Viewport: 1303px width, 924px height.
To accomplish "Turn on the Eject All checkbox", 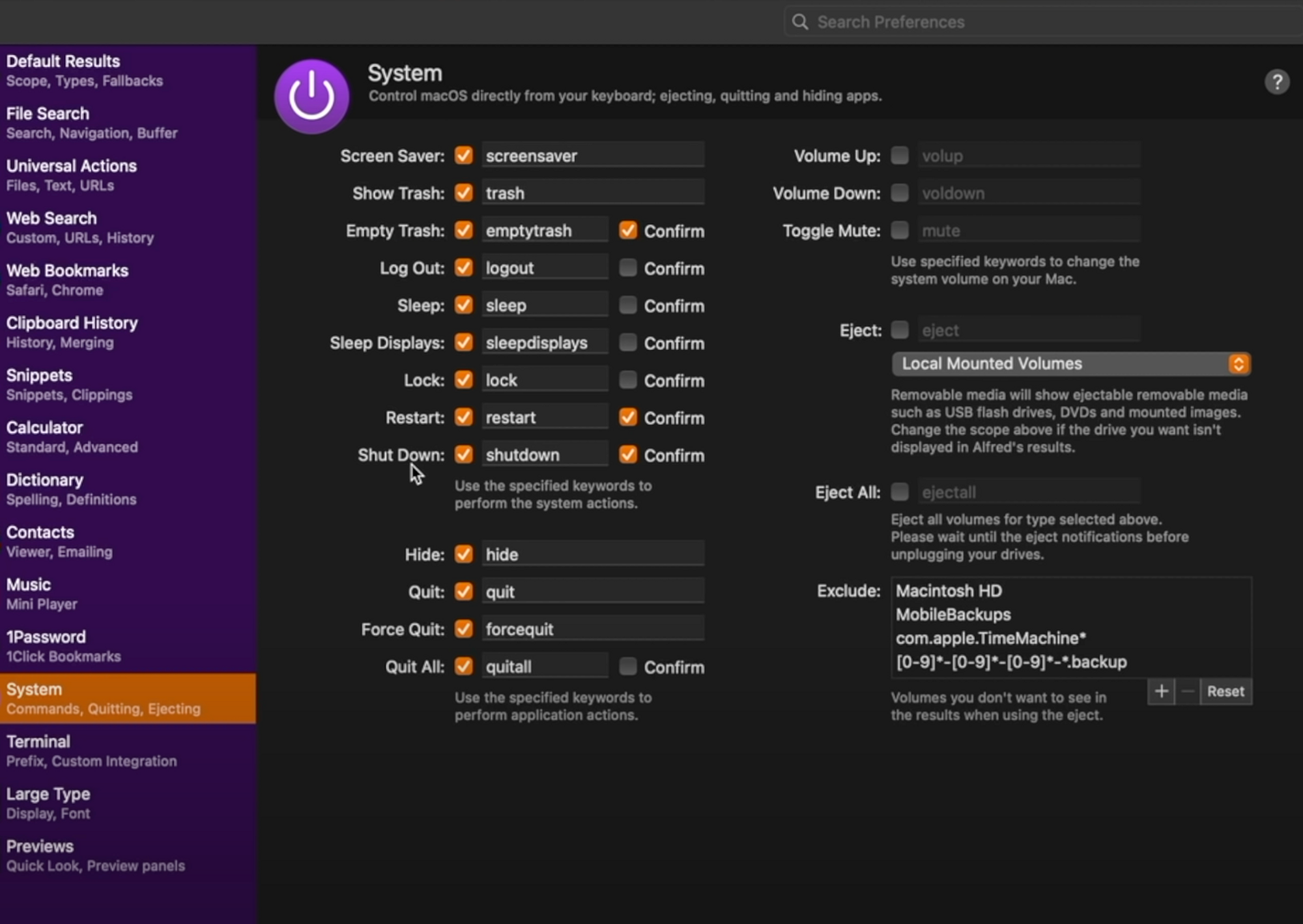I will [x=900, y=492].
